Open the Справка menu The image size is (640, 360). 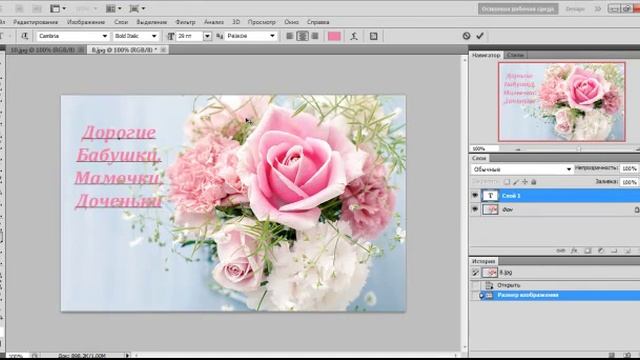click(318, 22)
